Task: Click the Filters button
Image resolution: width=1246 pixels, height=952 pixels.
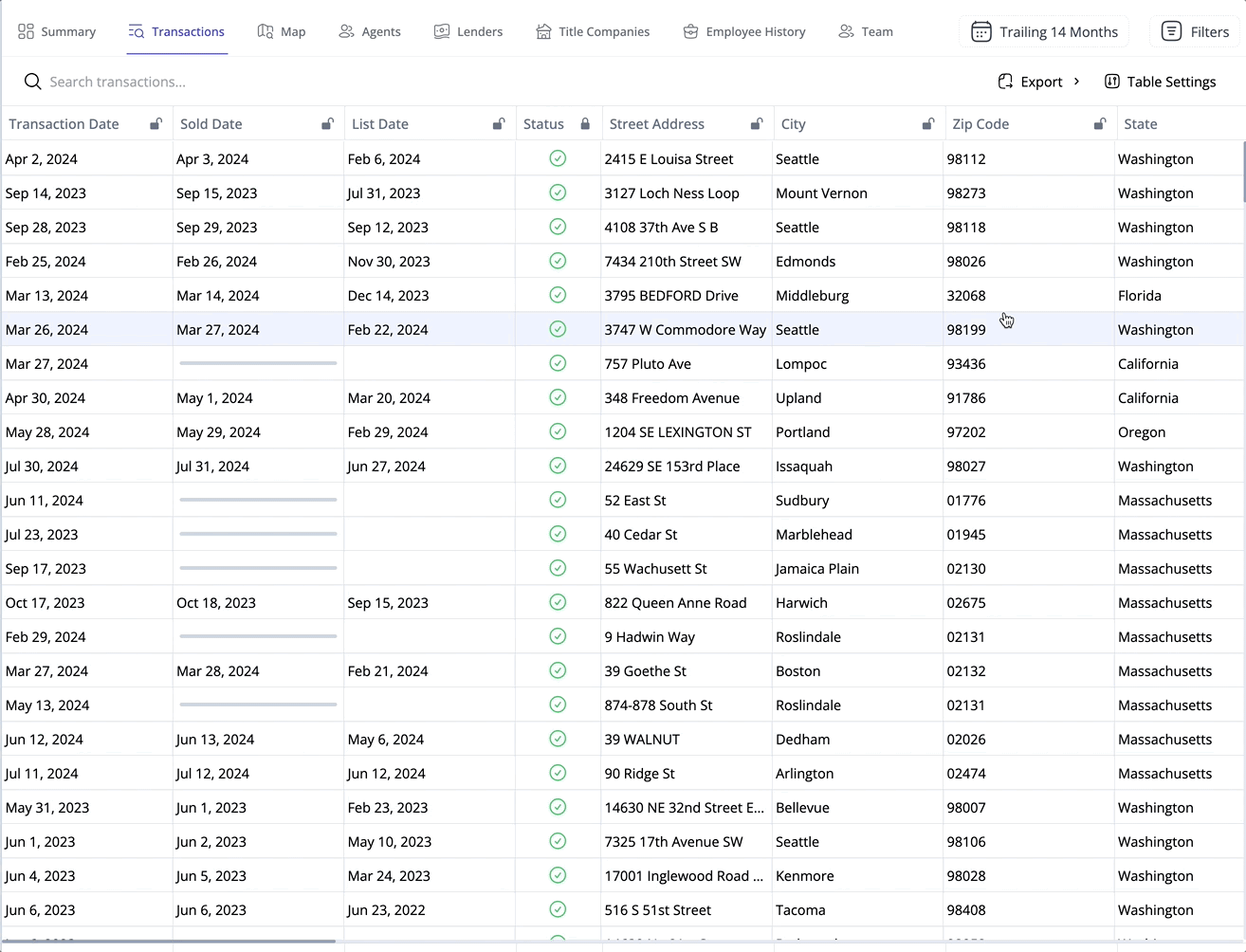Action: click(x=1195, y=31)
